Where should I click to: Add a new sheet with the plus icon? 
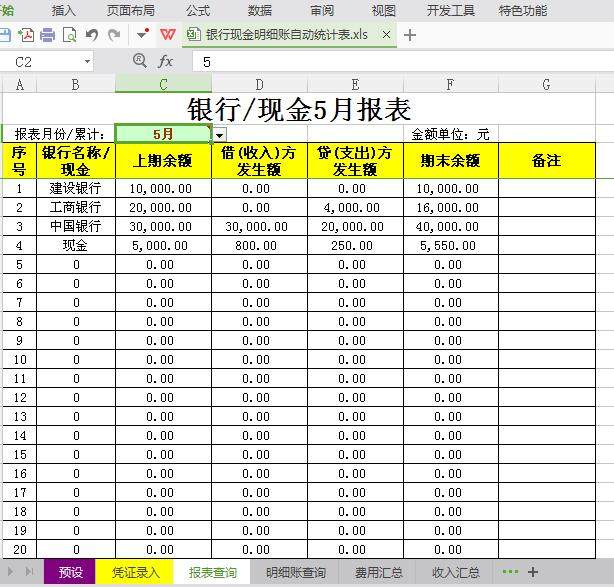pyautogui.click(x=533, y=572)
